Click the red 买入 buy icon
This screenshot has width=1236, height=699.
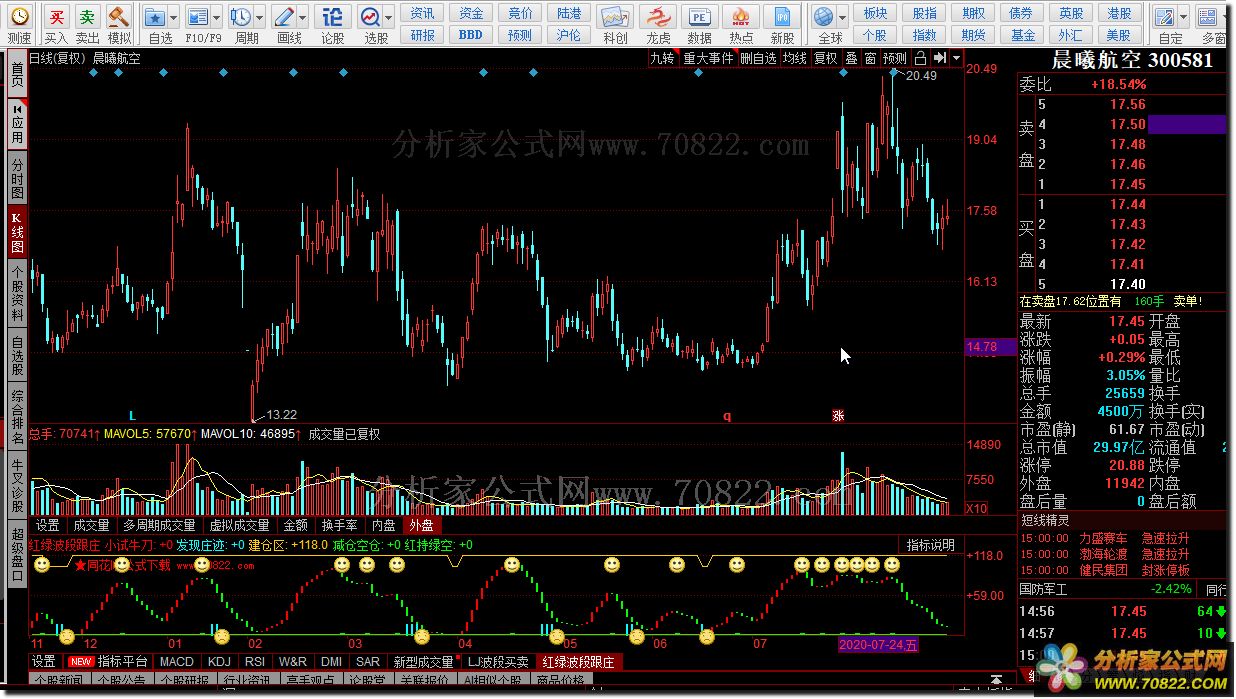point(57,17)
